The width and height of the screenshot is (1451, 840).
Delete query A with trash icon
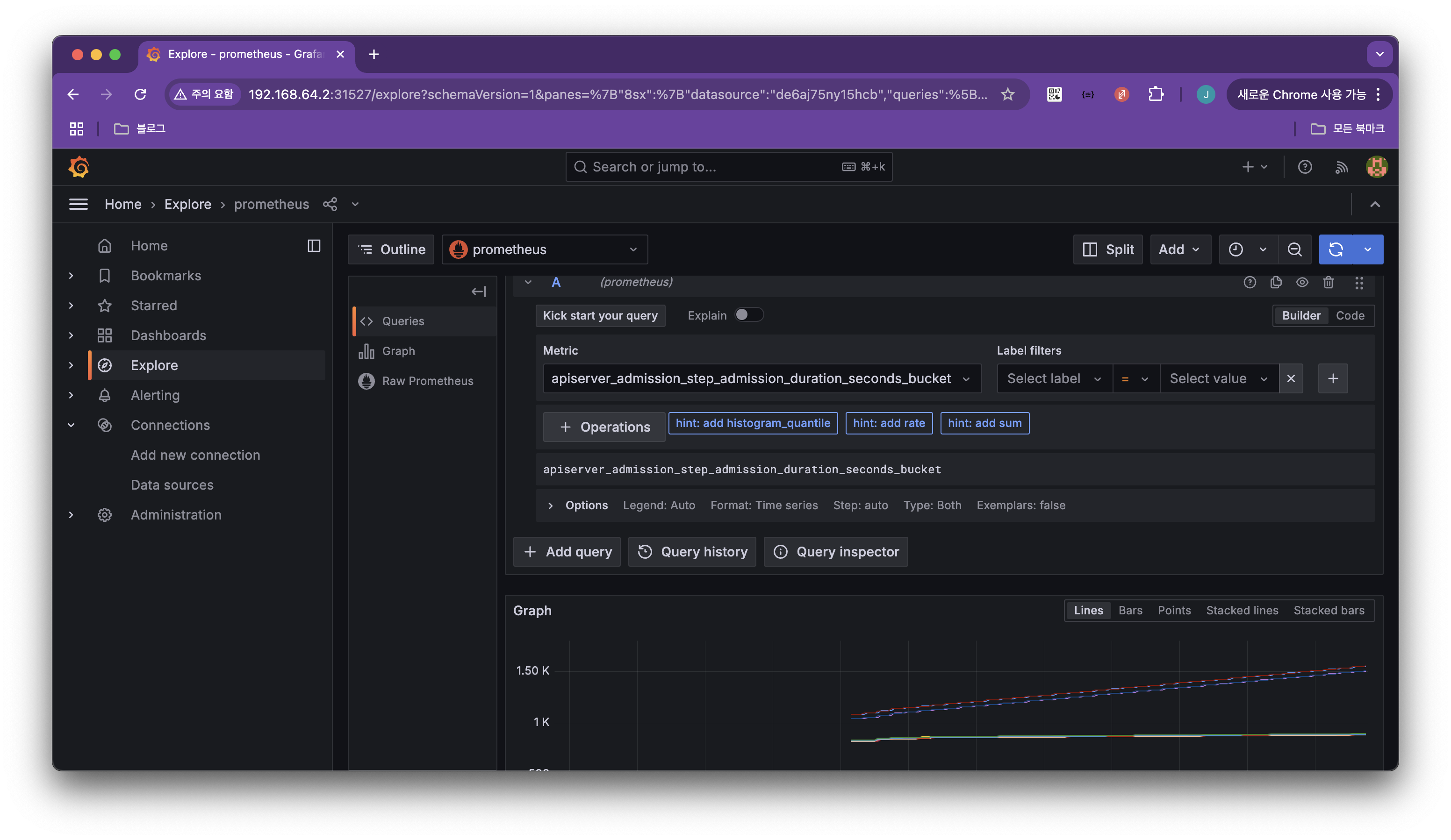(x=1328, y=282)
